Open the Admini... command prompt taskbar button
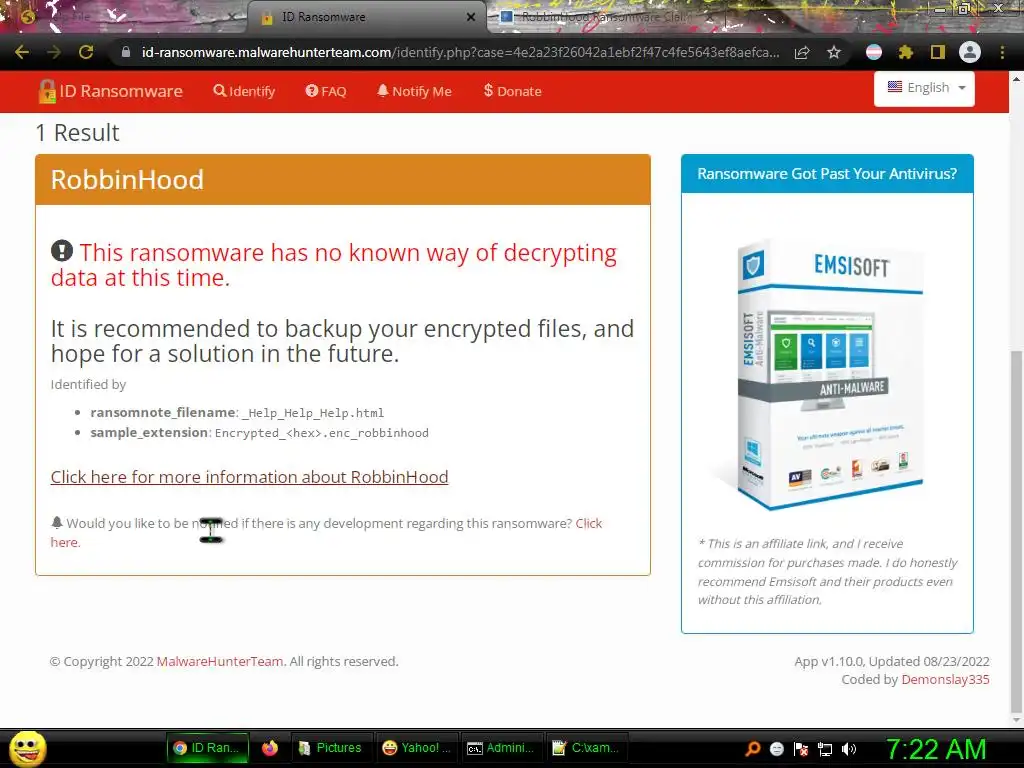 tap(502, 748)
